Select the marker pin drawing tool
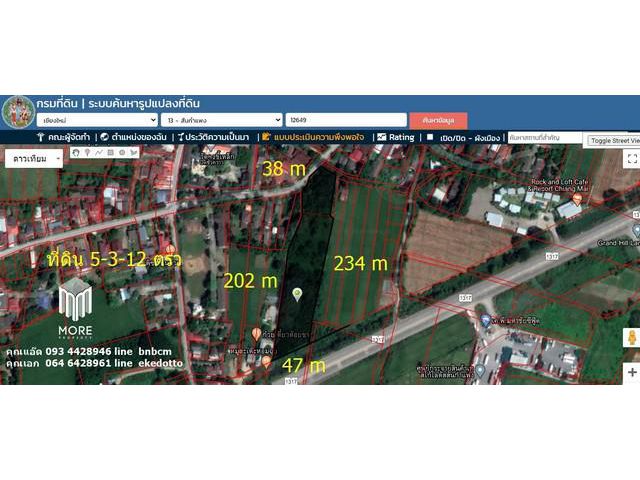Image resolution: width=640 pixels, height=480 pixels. tap(87, 153)
